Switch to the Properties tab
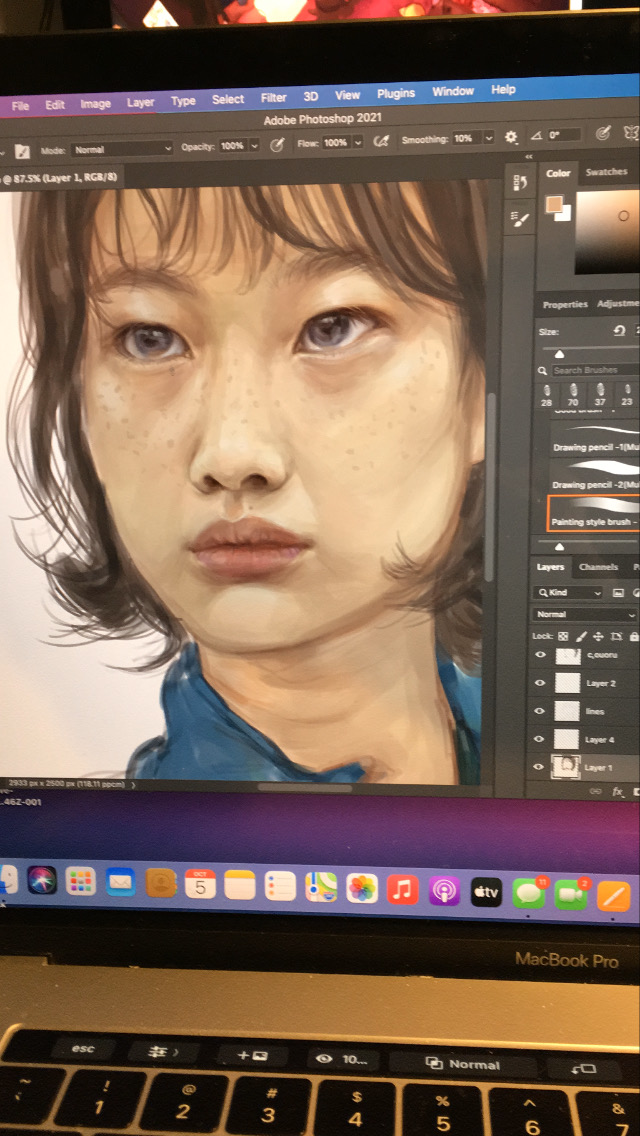The width and height of the screenshot is (640, 1136). click(x=565, y=305)
